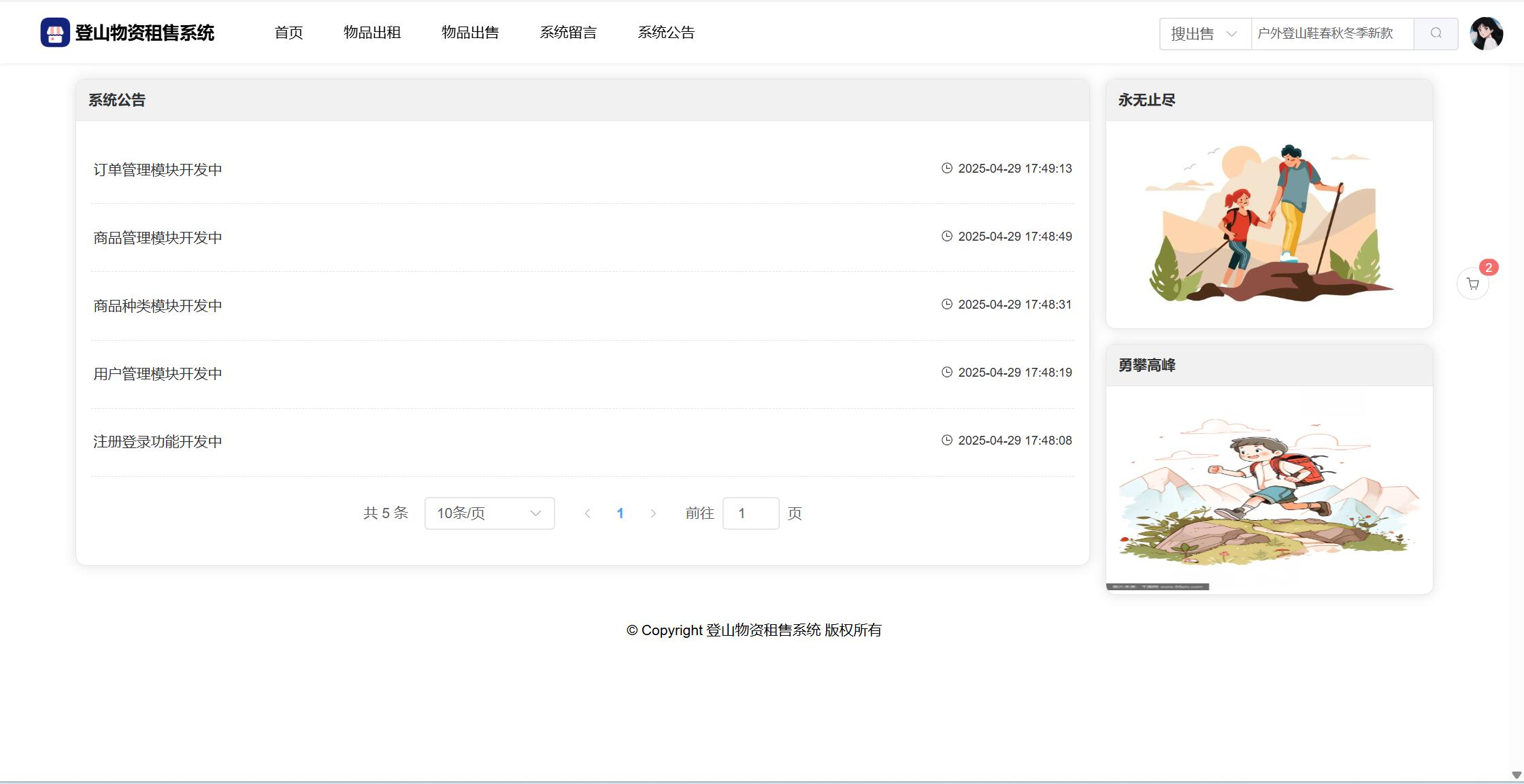Open the 搜出售 search type dropdown
Screen dimensions: 1524x784
(x=1204, y=33)
